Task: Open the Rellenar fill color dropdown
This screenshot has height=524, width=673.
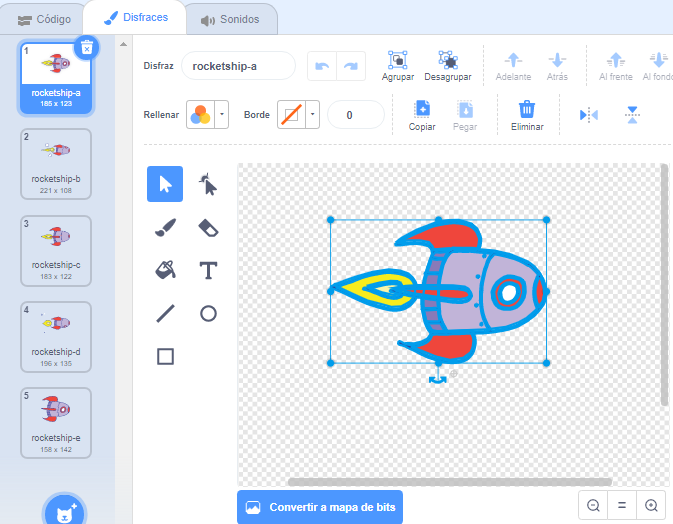Action: click(221, 114)
